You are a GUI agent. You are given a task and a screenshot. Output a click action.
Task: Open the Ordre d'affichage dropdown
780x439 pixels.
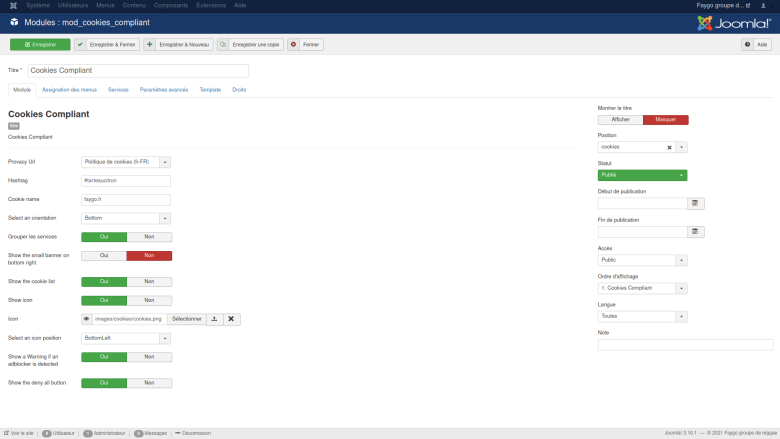click(x=642, y=288)
